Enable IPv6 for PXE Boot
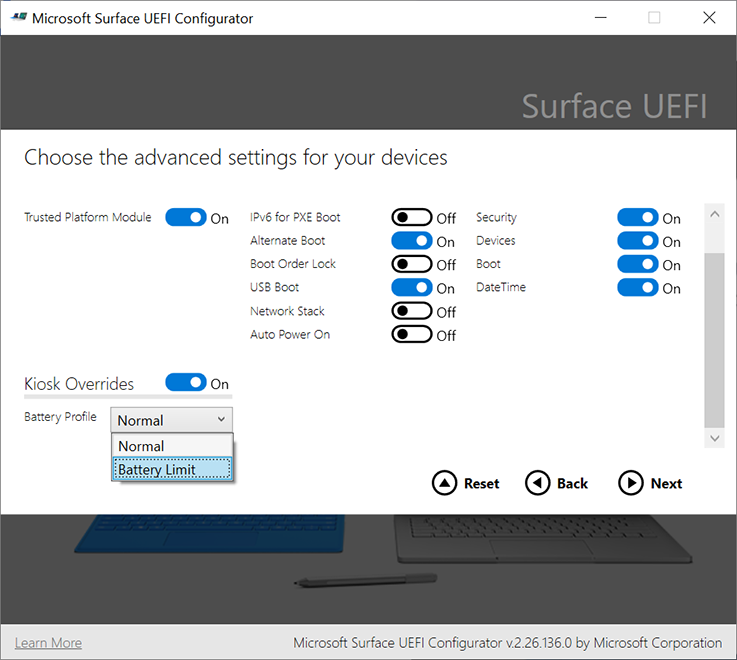The height and width of the screenshot is (660, 737). [411, 218]
